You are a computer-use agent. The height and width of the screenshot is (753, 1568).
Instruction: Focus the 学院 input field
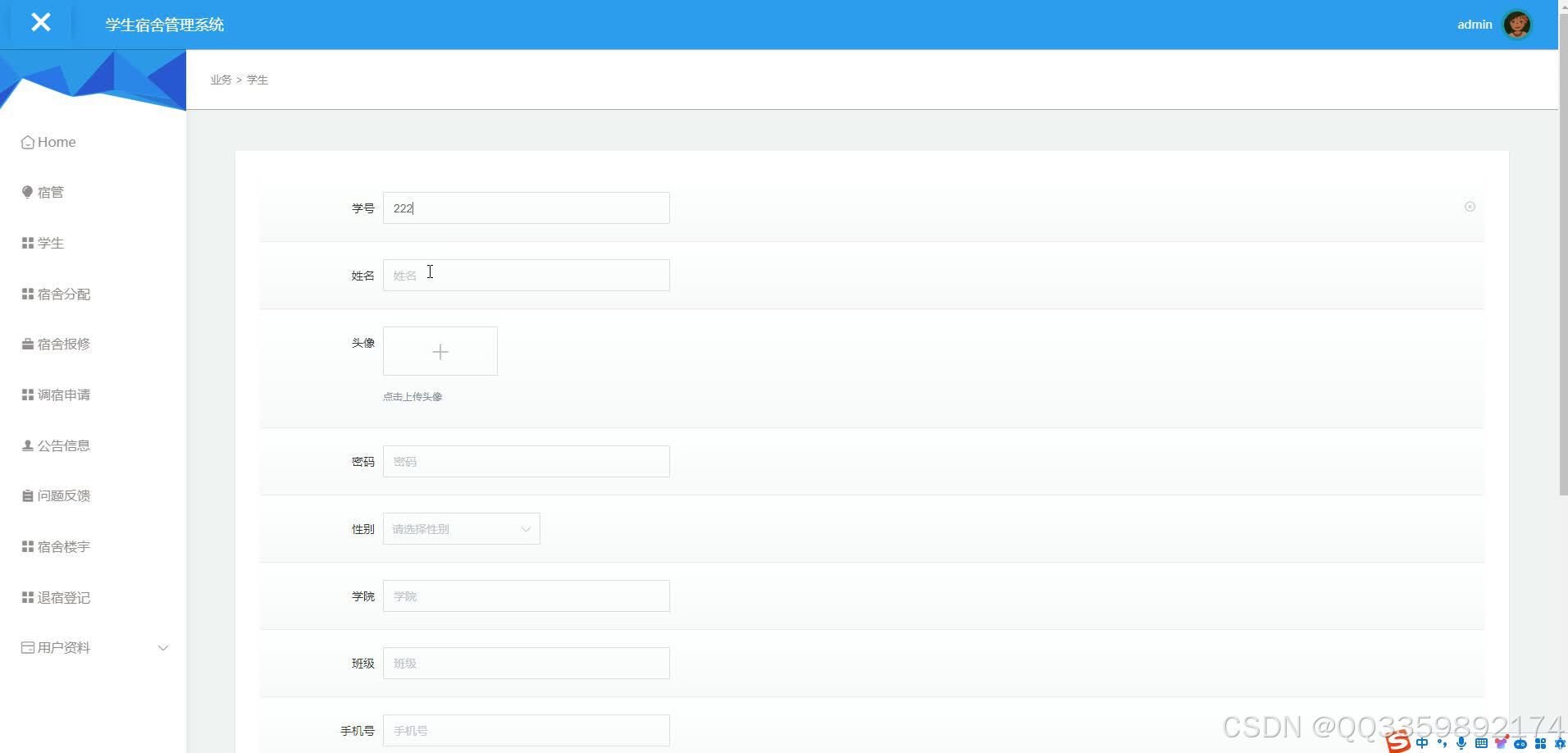coord(526,596)
